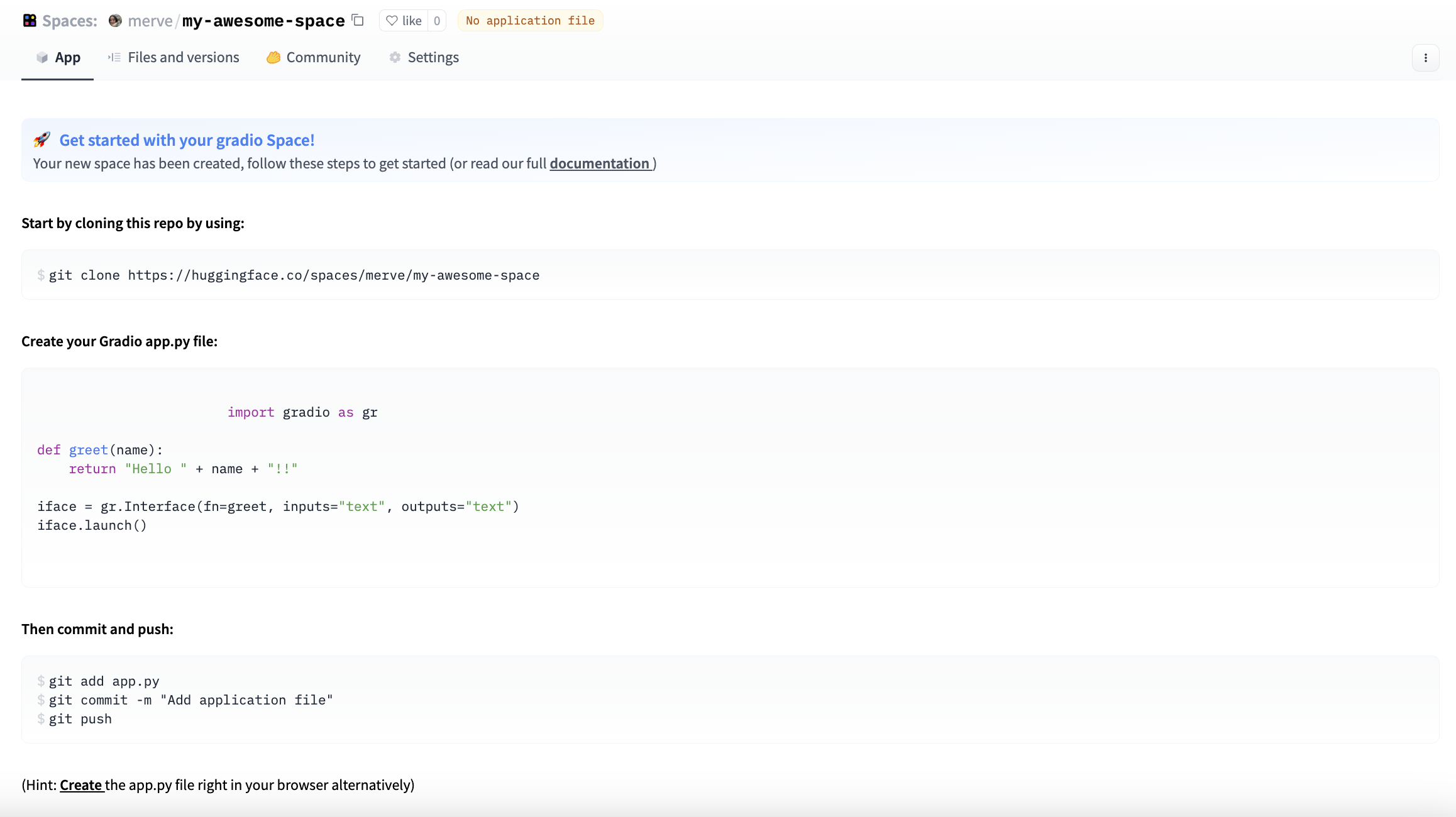Click the three-dot overflow menu icon
The image size is (1456, 817).
[x=1426, y=58]
